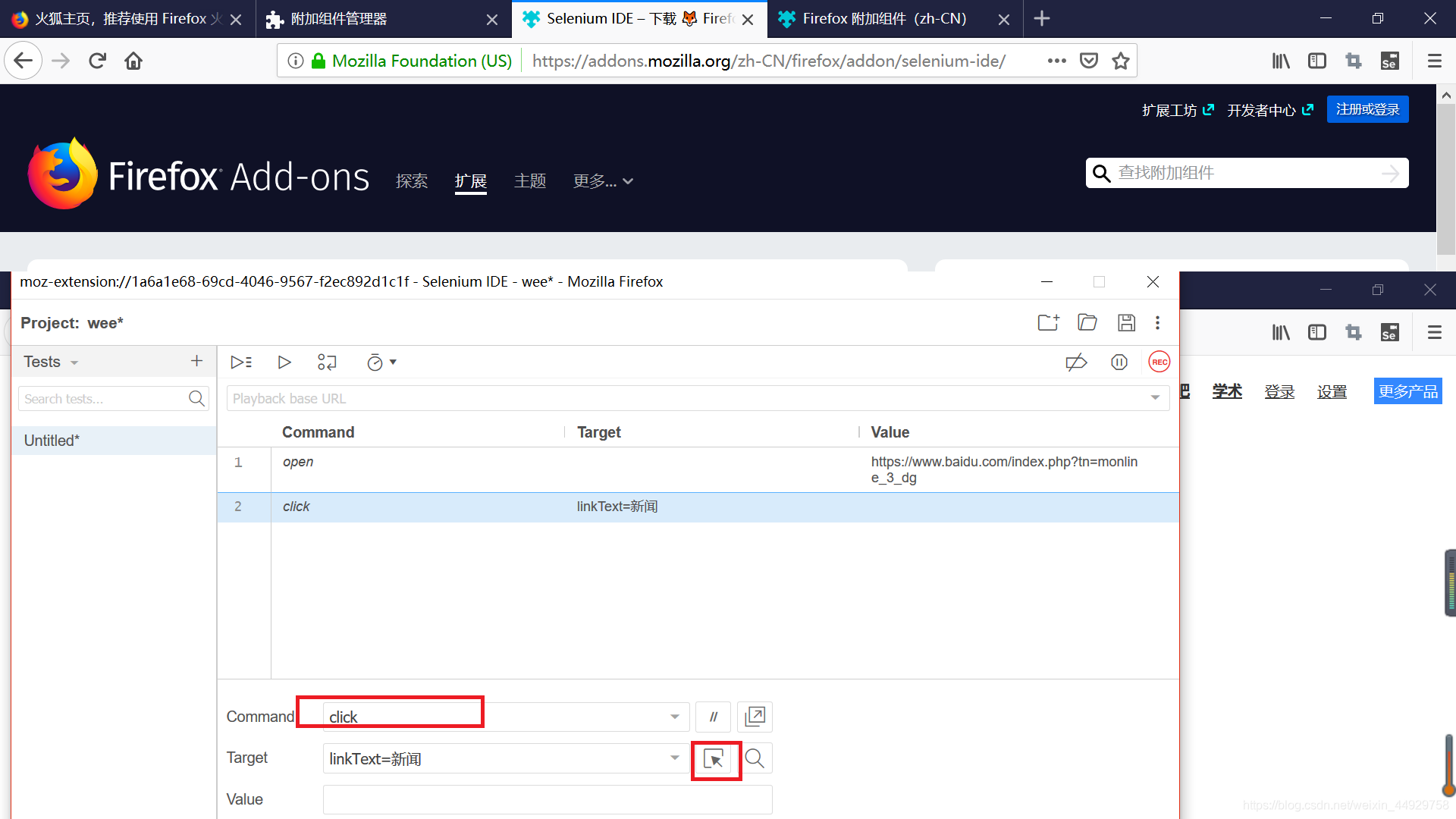Go back with browser back arrow

tap(23, 61)
